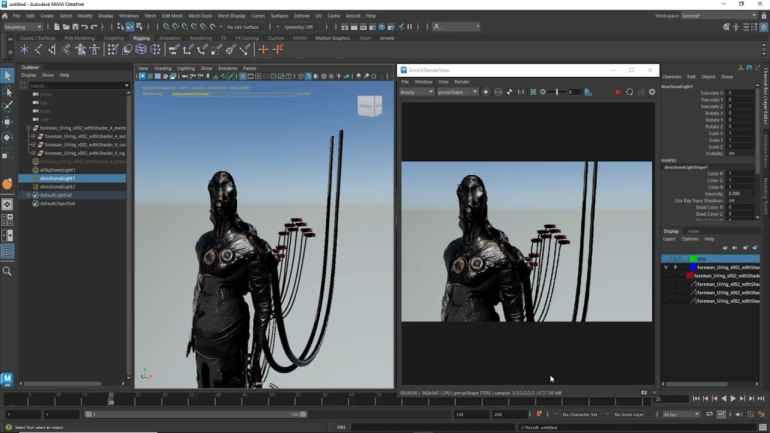Click the view cube in the viewport

coord(369,105)
